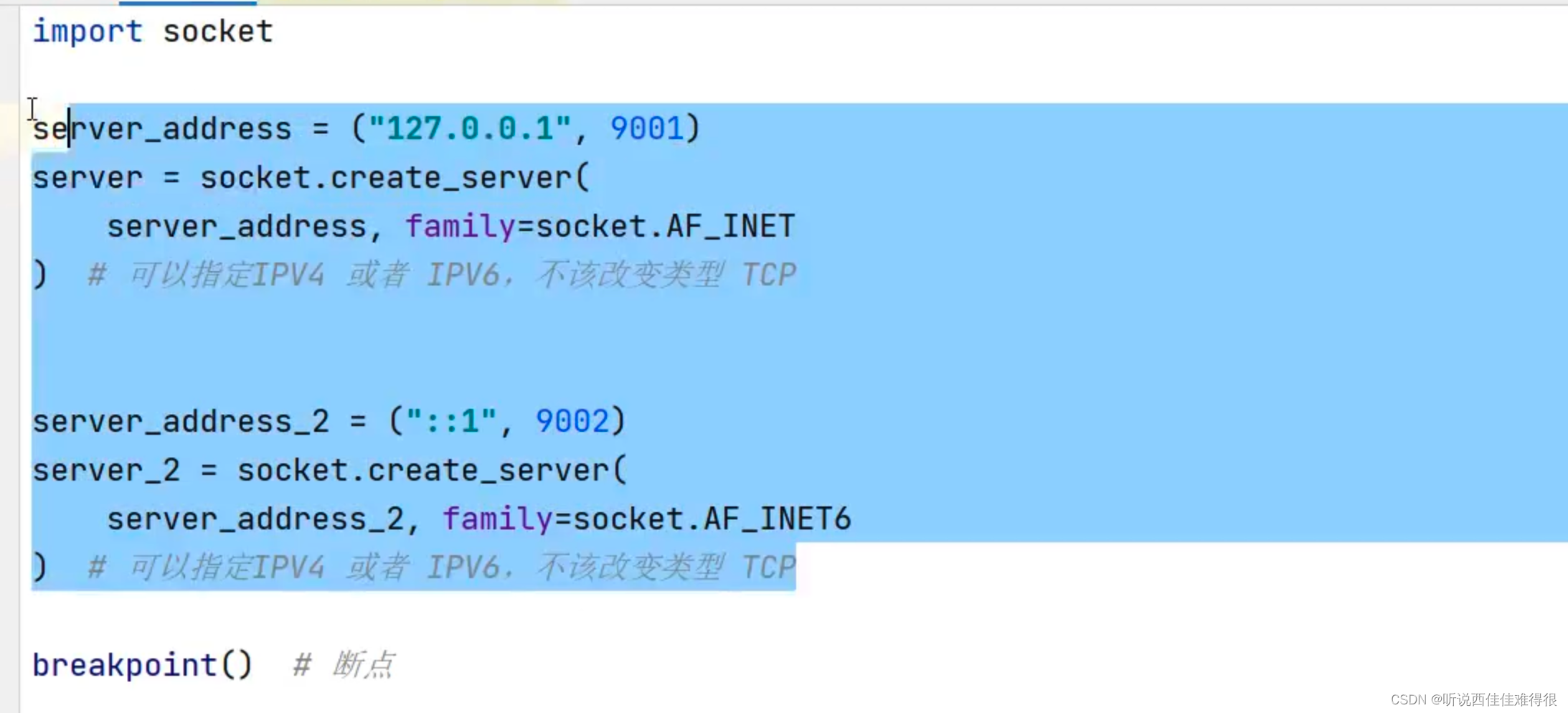Click the port number 9001

click(x=647, y=128)
